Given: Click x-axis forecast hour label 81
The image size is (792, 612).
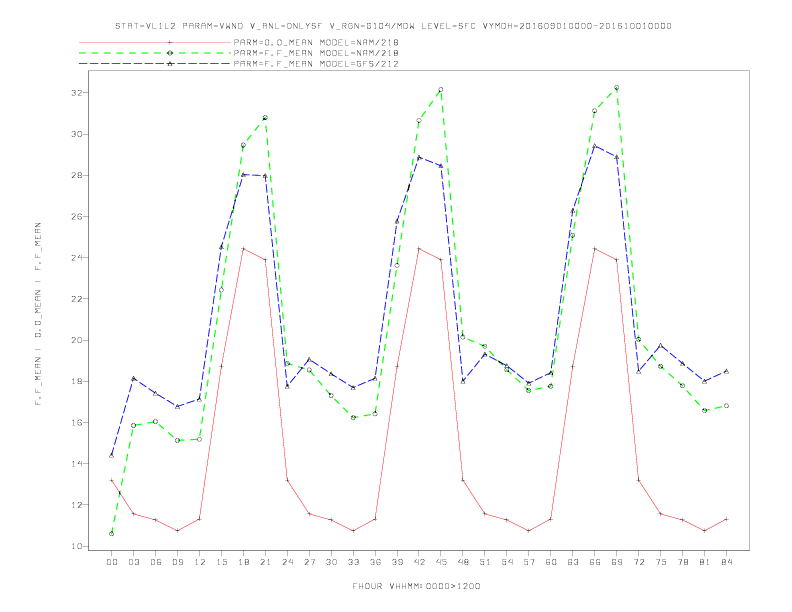Looking at the screenshot, I should [705, 562].
